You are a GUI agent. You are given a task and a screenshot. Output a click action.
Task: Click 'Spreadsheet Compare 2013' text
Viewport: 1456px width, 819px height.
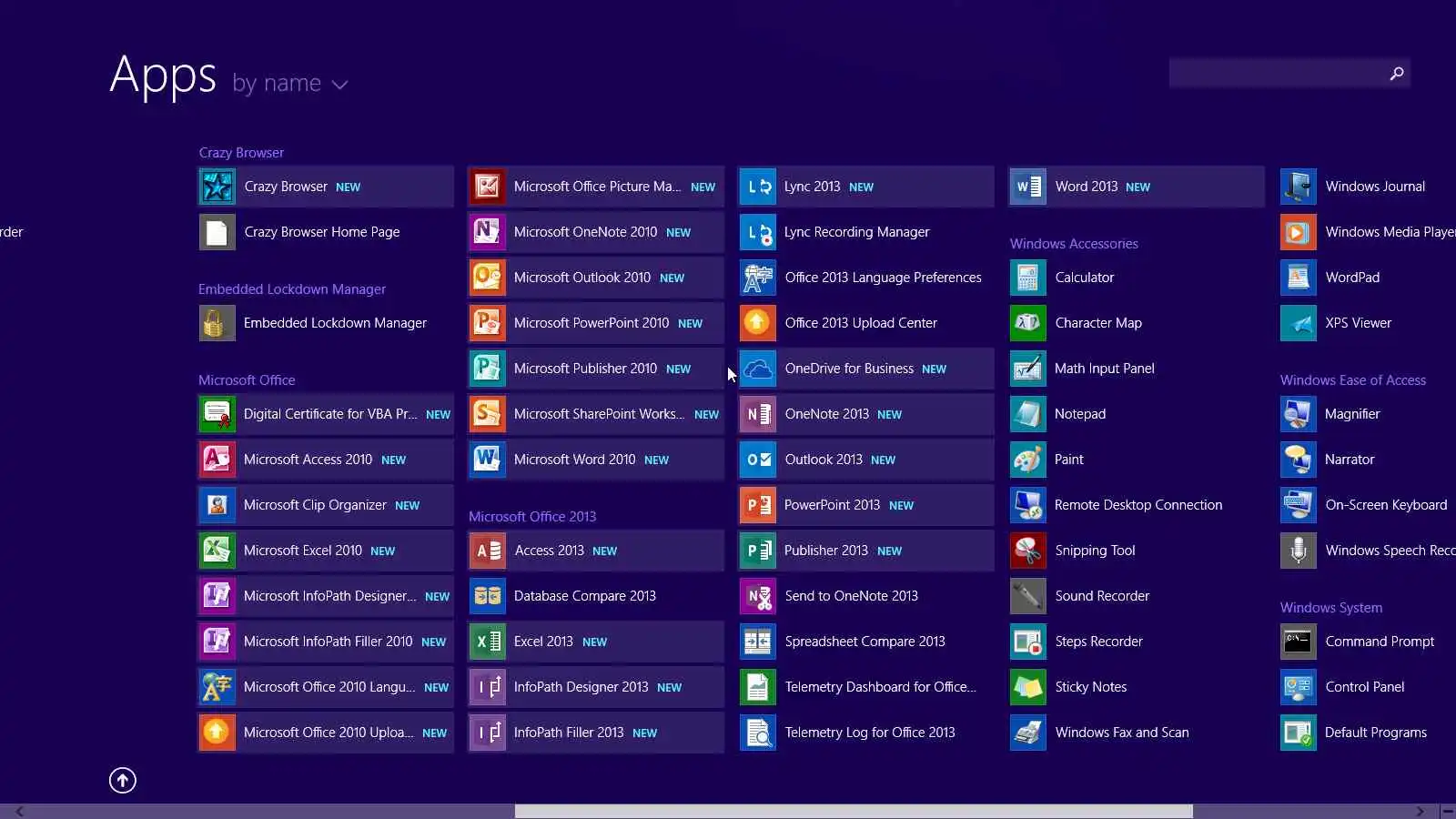865,642
